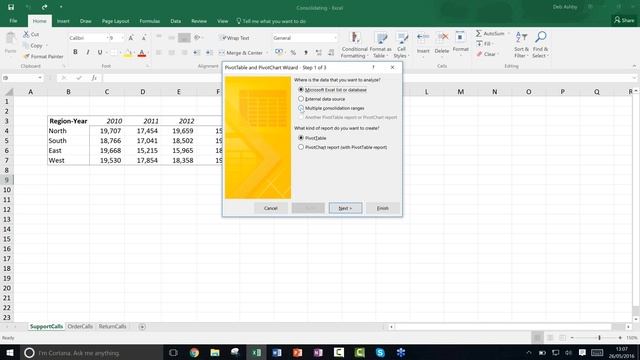Viewport: 640px width, 360px height.
Task: Open font color dropdown arrow
Action: pyautogui.click(x=148, y=53)
